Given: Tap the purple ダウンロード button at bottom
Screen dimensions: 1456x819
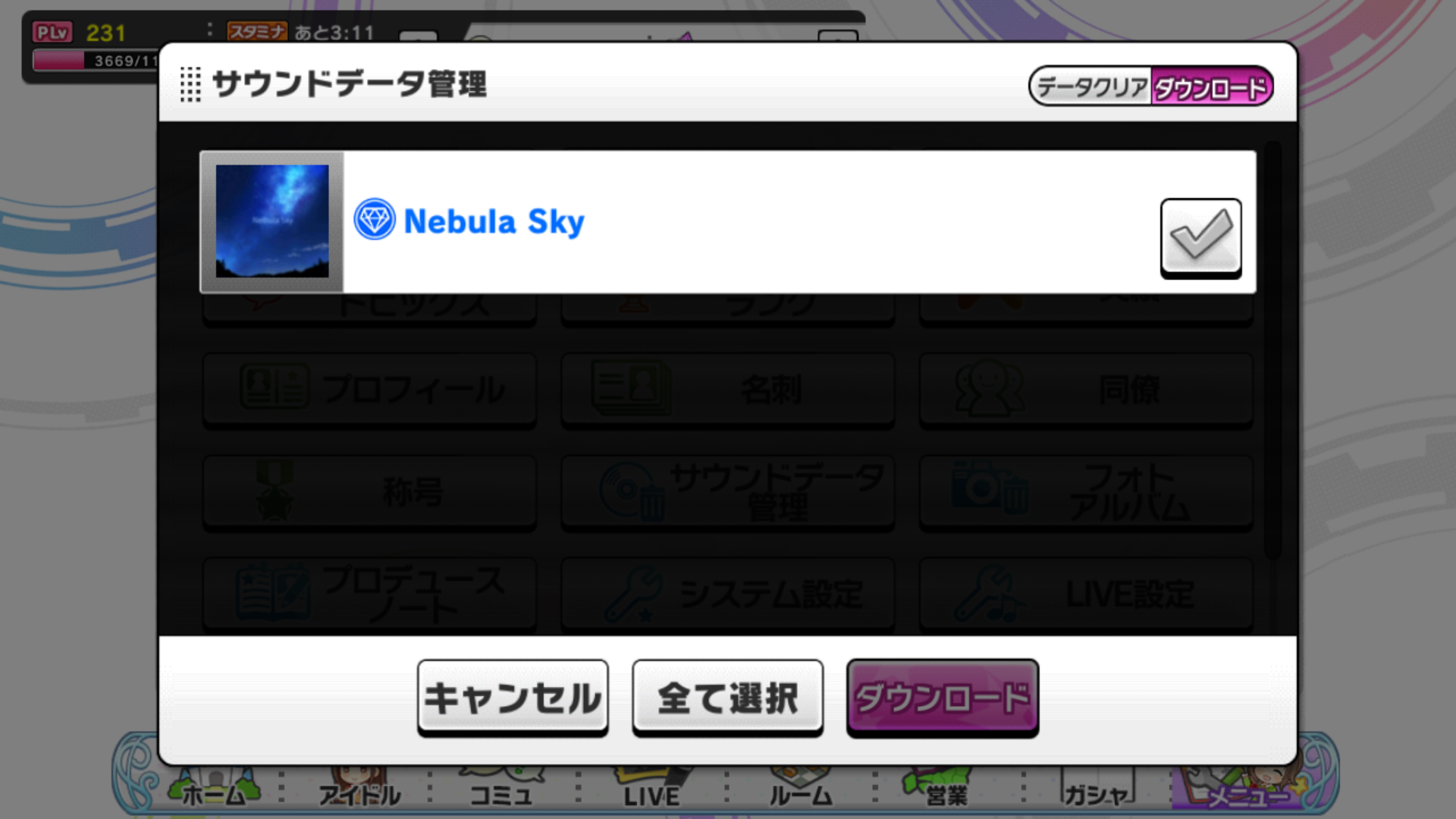Looking at the screenshot, I should 943,698.
